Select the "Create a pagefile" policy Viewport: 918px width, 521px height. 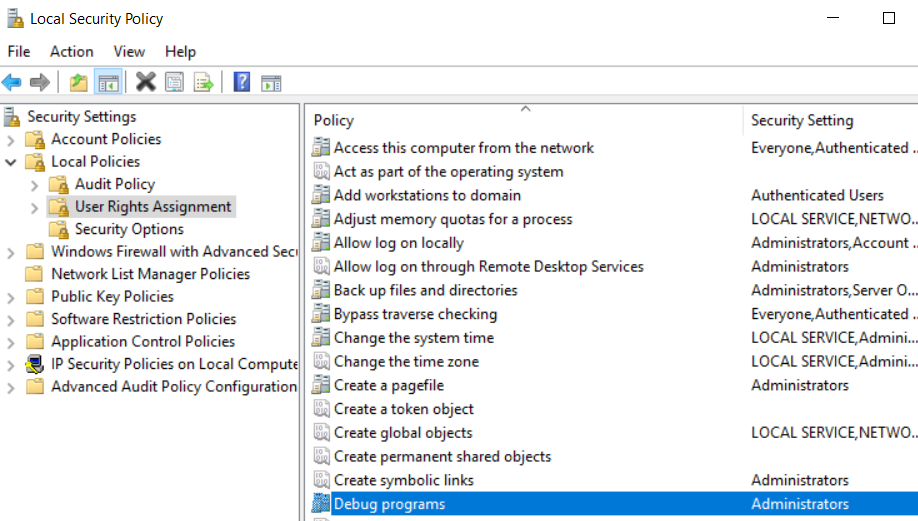pos(388,385)
